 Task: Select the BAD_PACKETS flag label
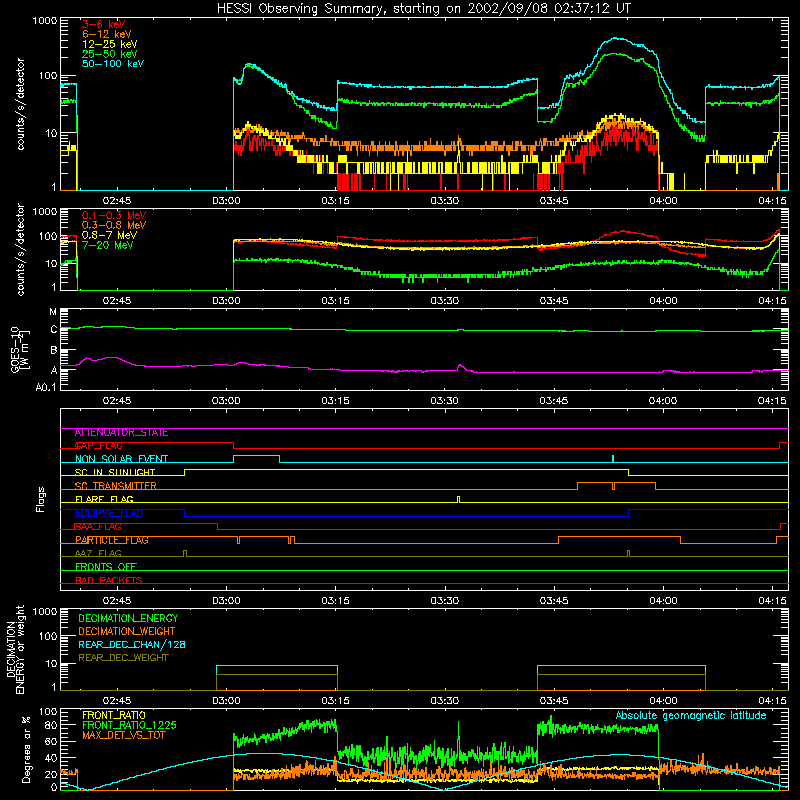[109, 580]
